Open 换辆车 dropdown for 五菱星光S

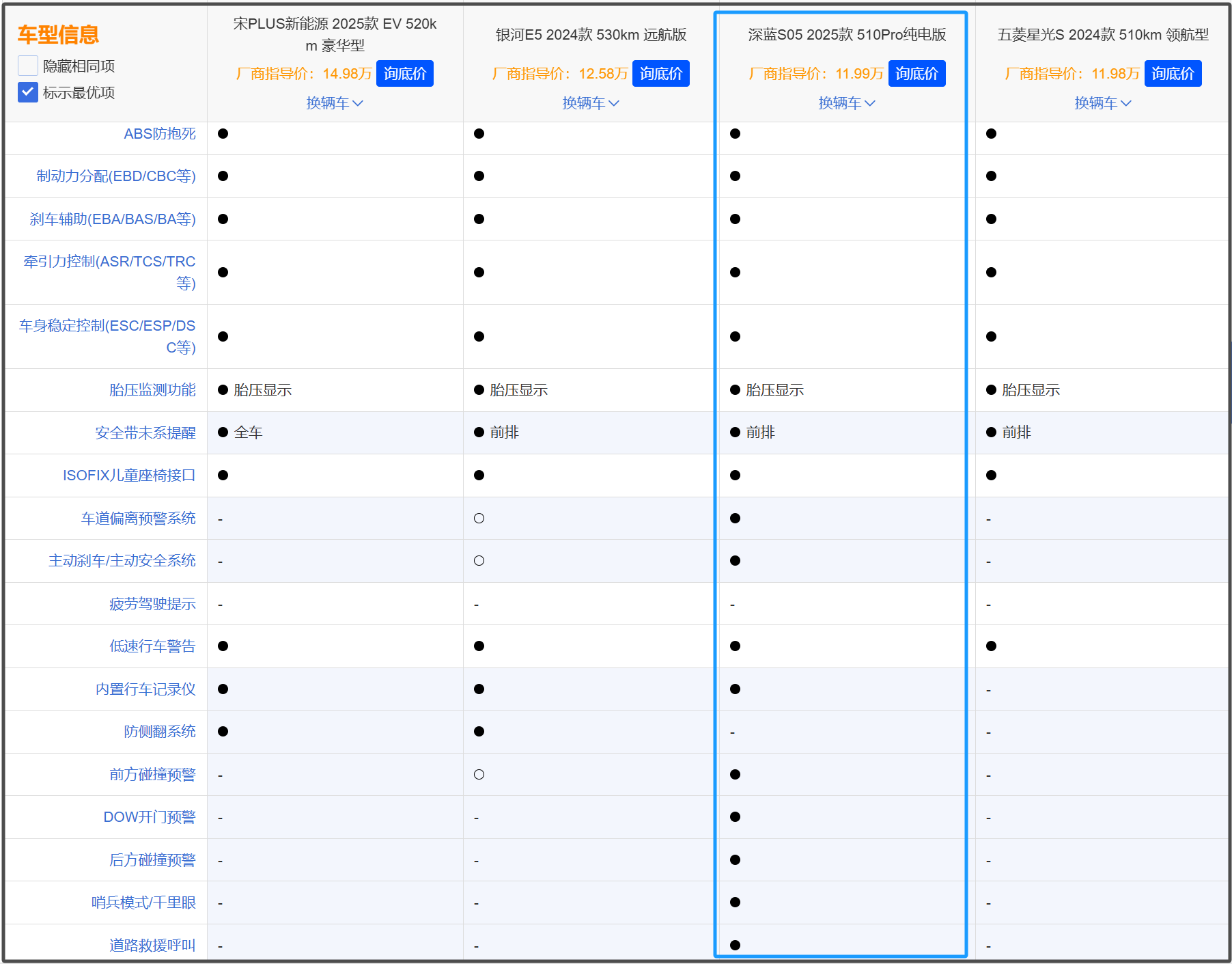coord(1103,103)
